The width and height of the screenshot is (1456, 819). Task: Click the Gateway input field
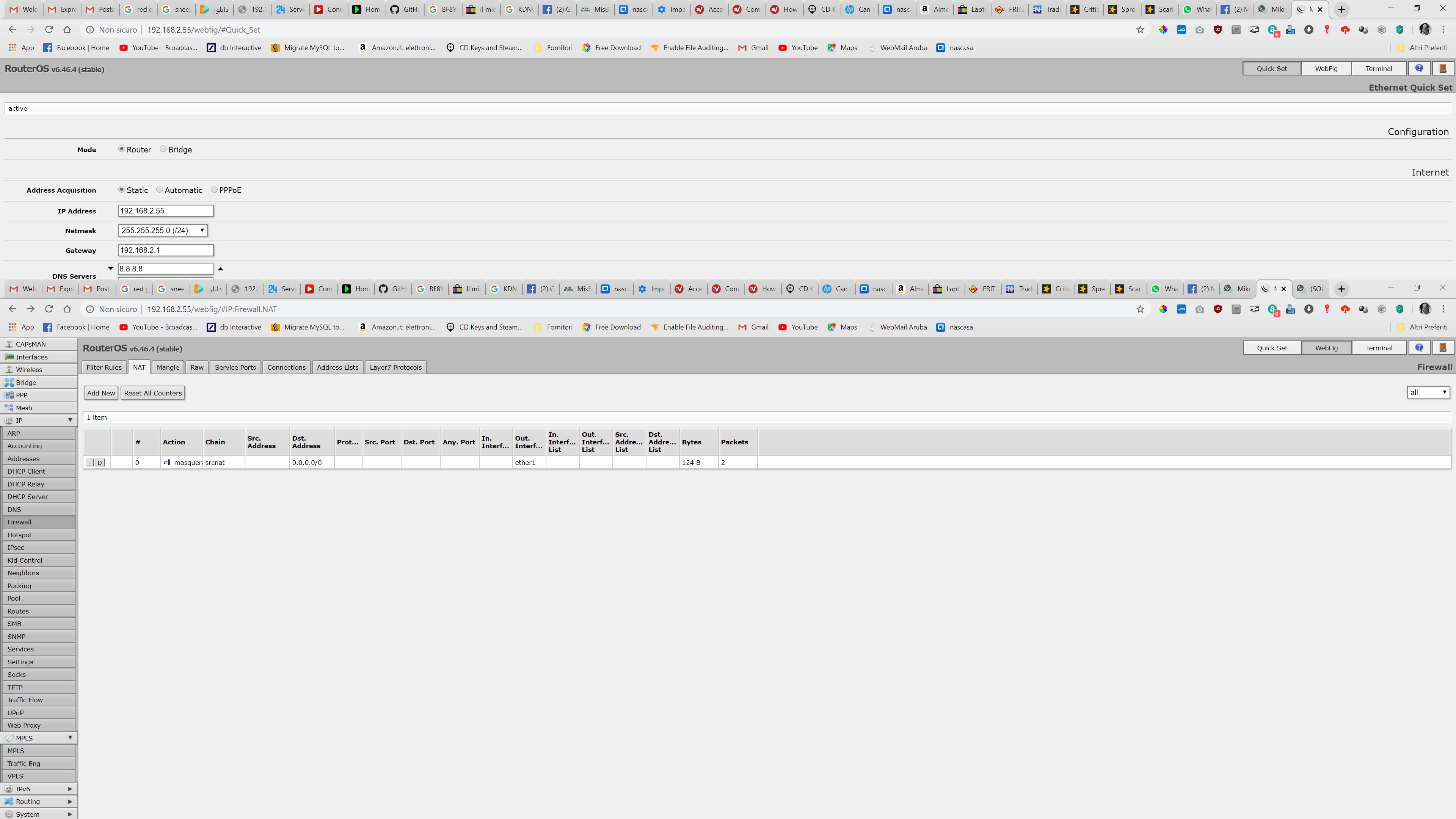click(166, 250)
